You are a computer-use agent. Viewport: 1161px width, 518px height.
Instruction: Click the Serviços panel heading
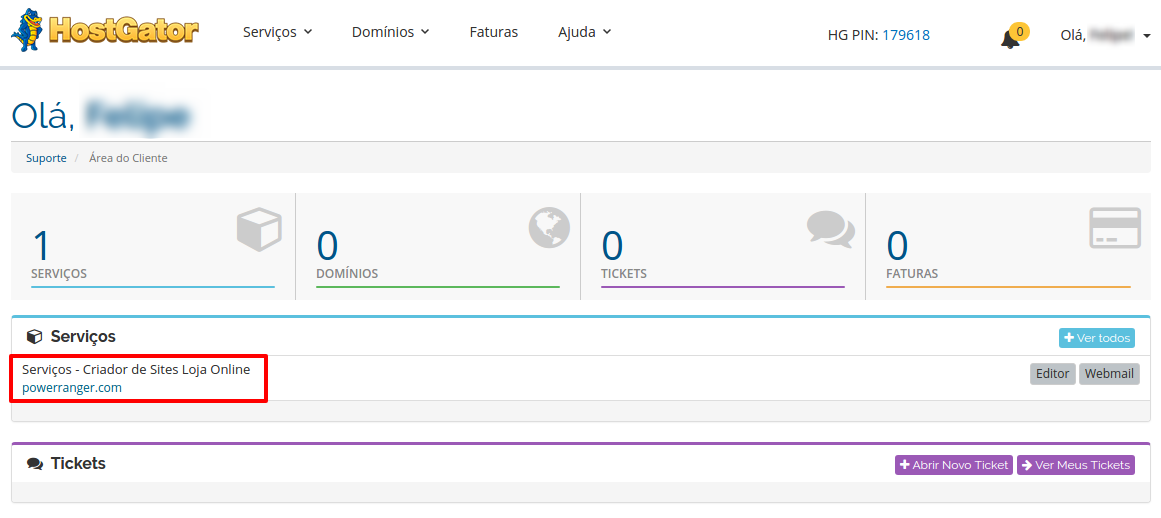pos(83,337)
